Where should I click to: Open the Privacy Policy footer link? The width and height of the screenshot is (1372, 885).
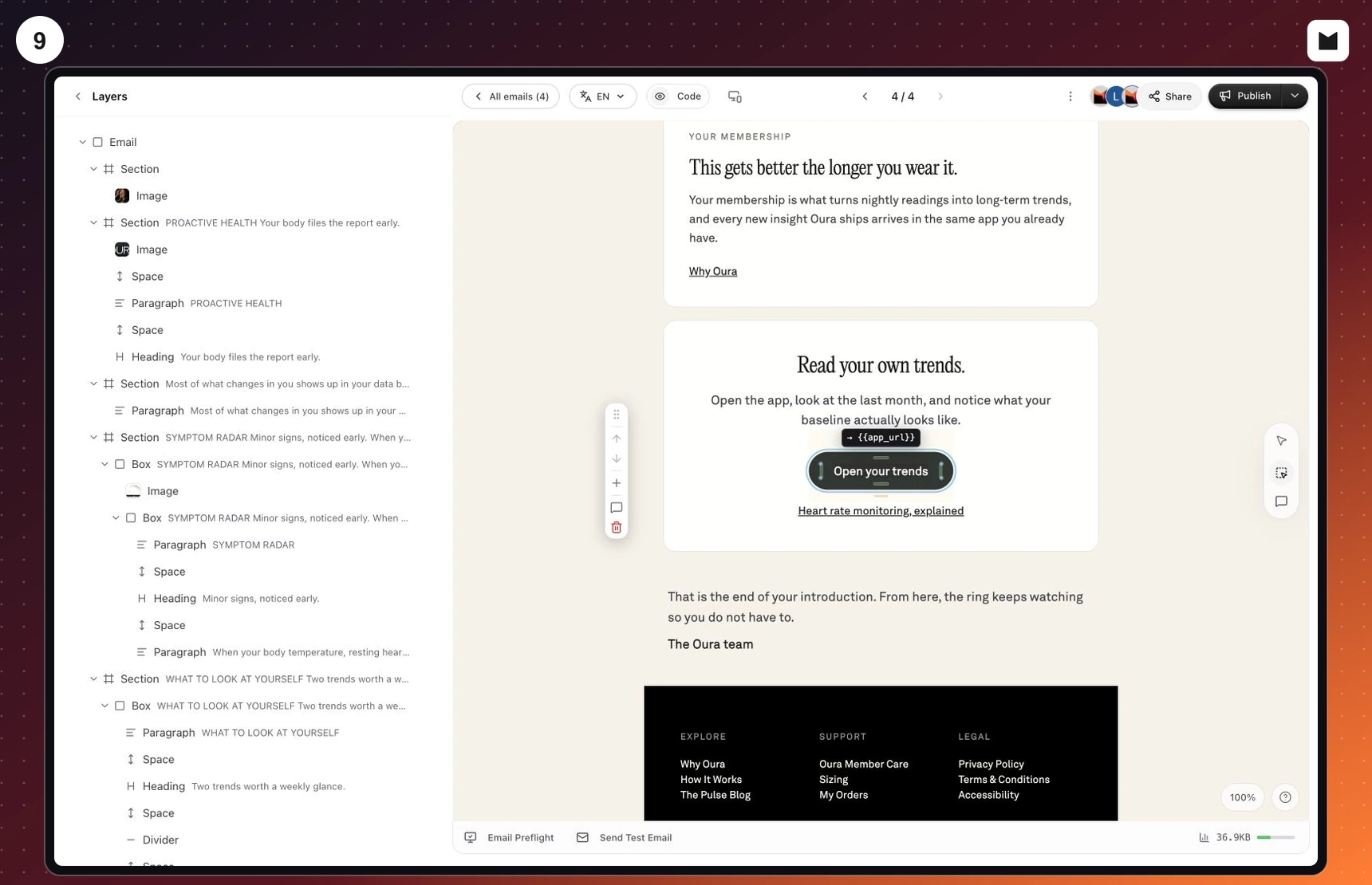coord(991,764)
